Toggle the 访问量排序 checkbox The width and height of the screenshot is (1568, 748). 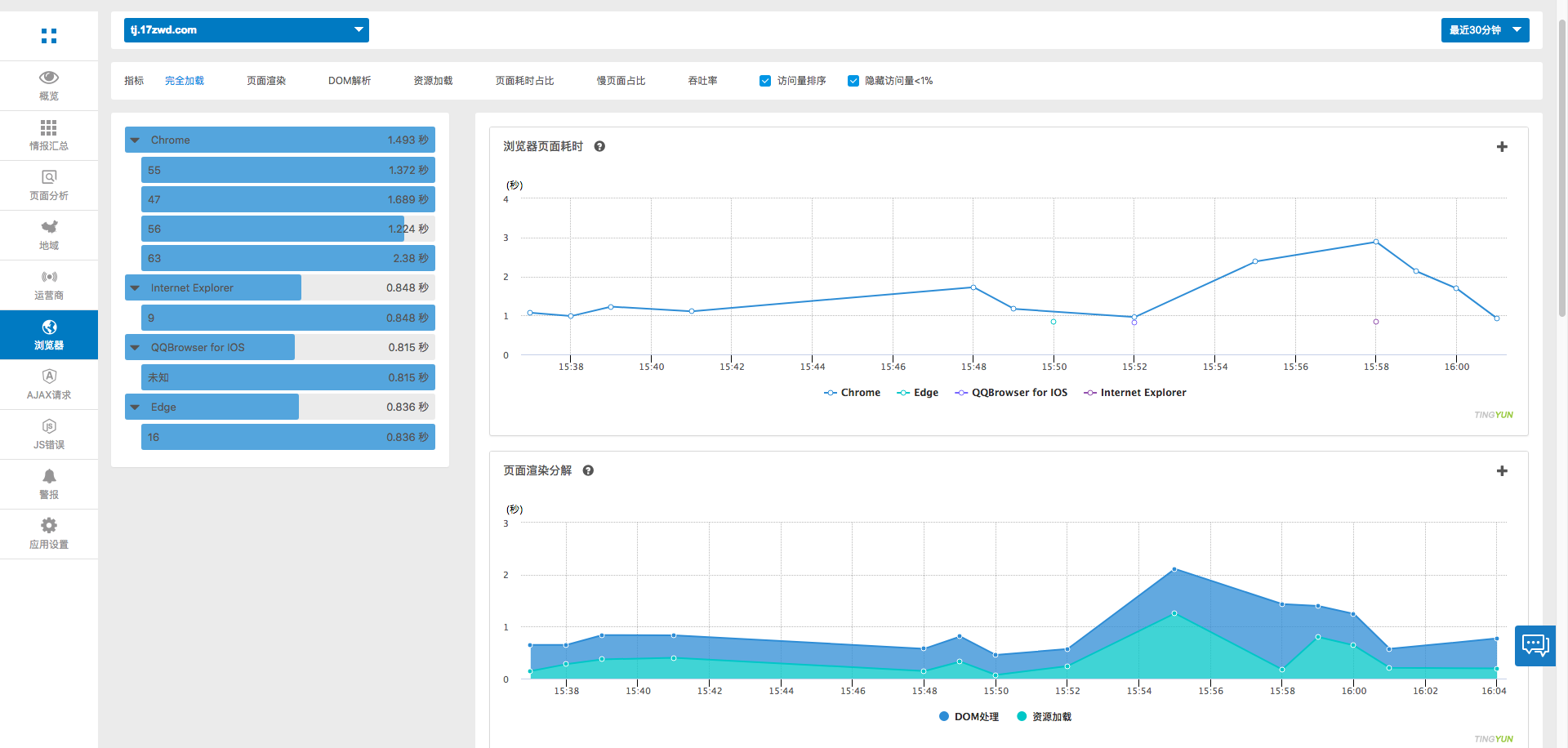(765, 81)
